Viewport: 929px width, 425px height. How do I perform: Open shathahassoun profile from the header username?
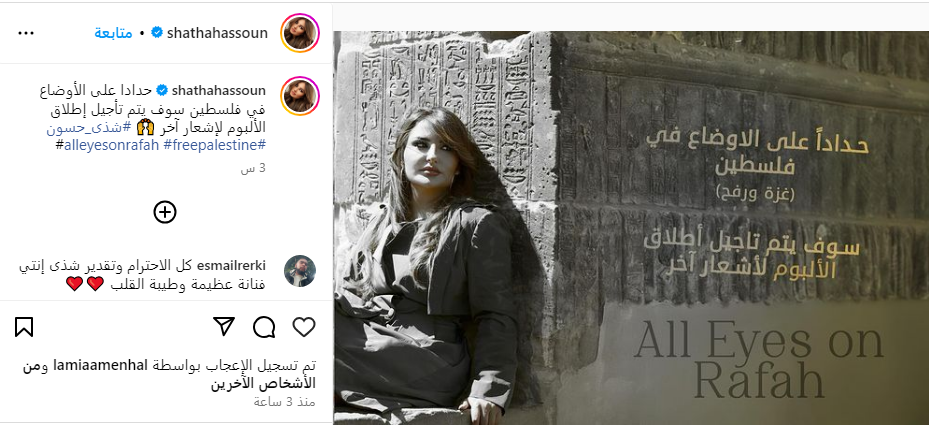217,33
